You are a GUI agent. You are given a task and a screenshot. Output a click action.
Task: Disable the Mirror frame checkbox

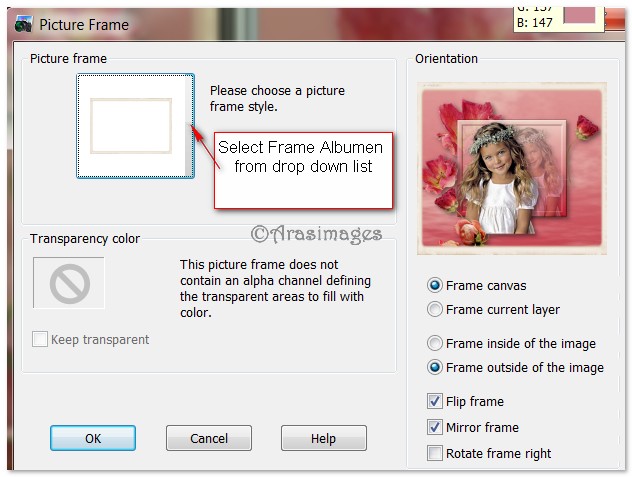point(435,427)
